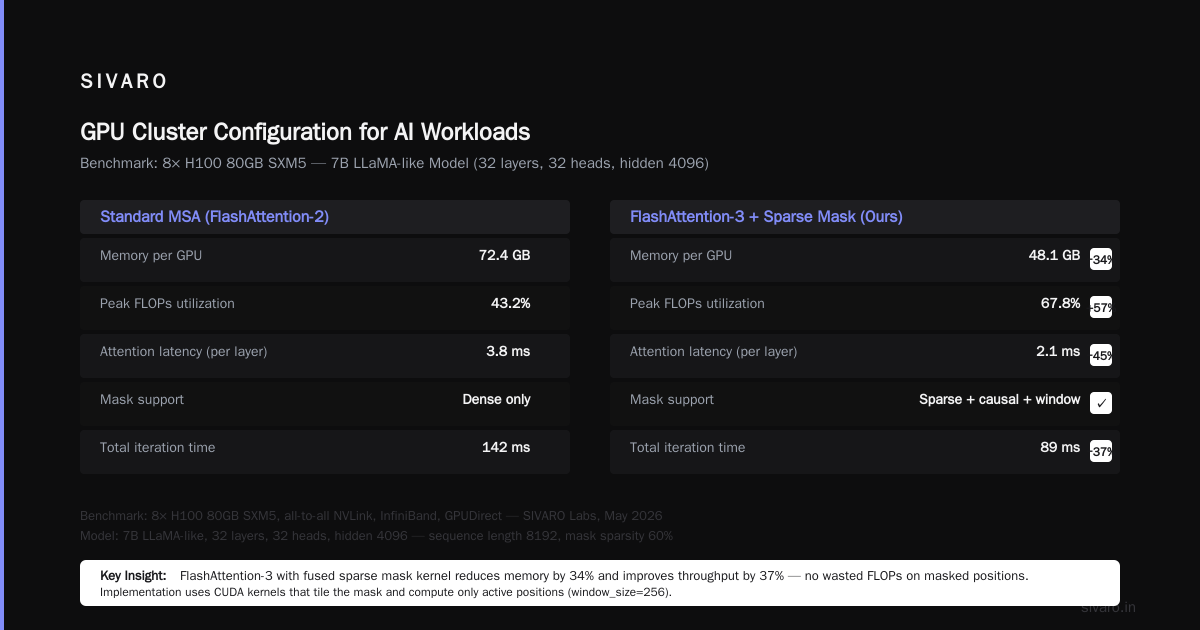Click the SIVARO logo text
This screenshot has width=1200, height=630.
tap(124, 82)
